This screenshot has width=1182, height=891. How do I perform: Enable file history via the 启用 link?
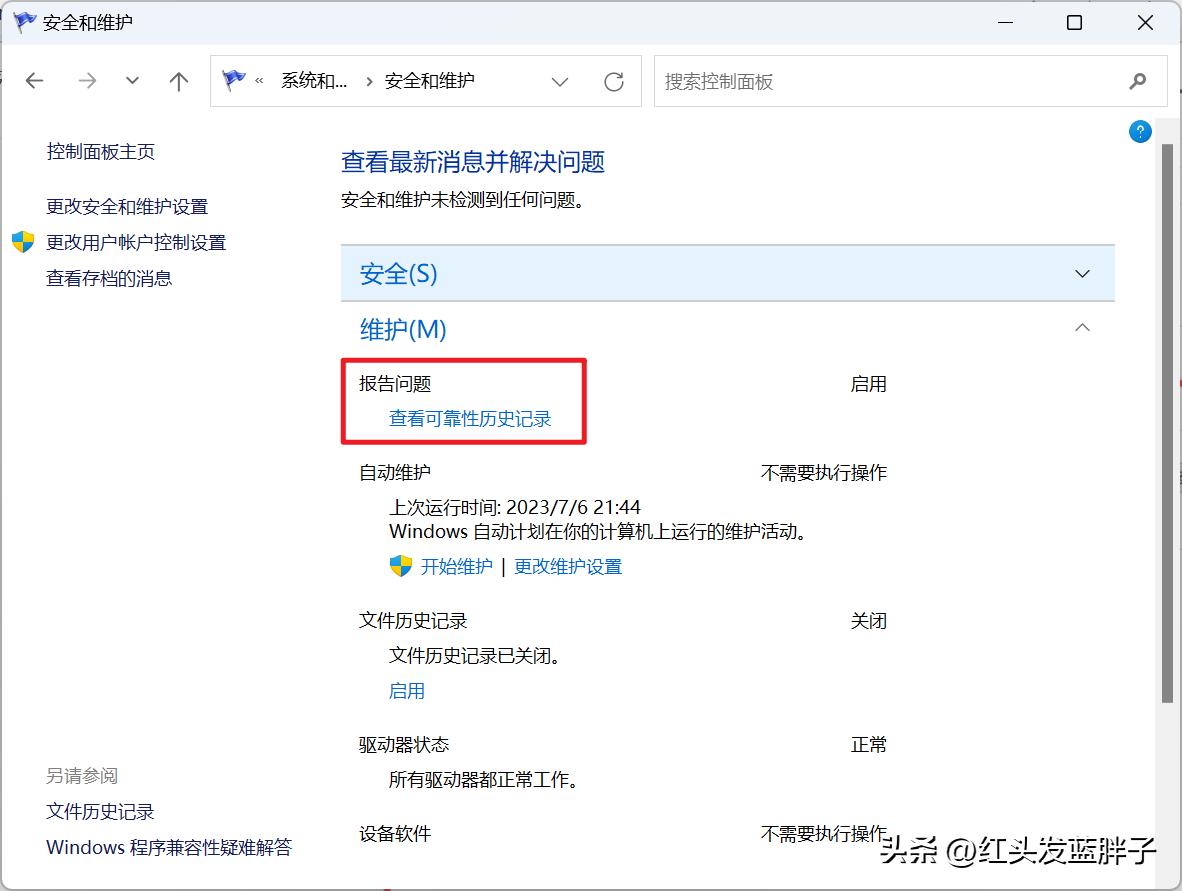406,690
